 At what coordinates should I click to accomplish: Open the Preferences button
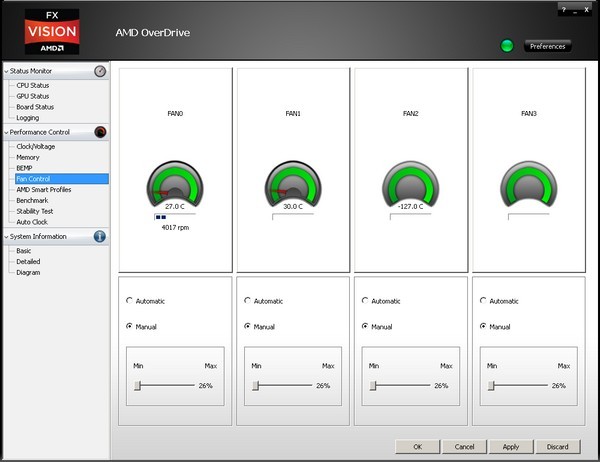(x=546, y=46)
